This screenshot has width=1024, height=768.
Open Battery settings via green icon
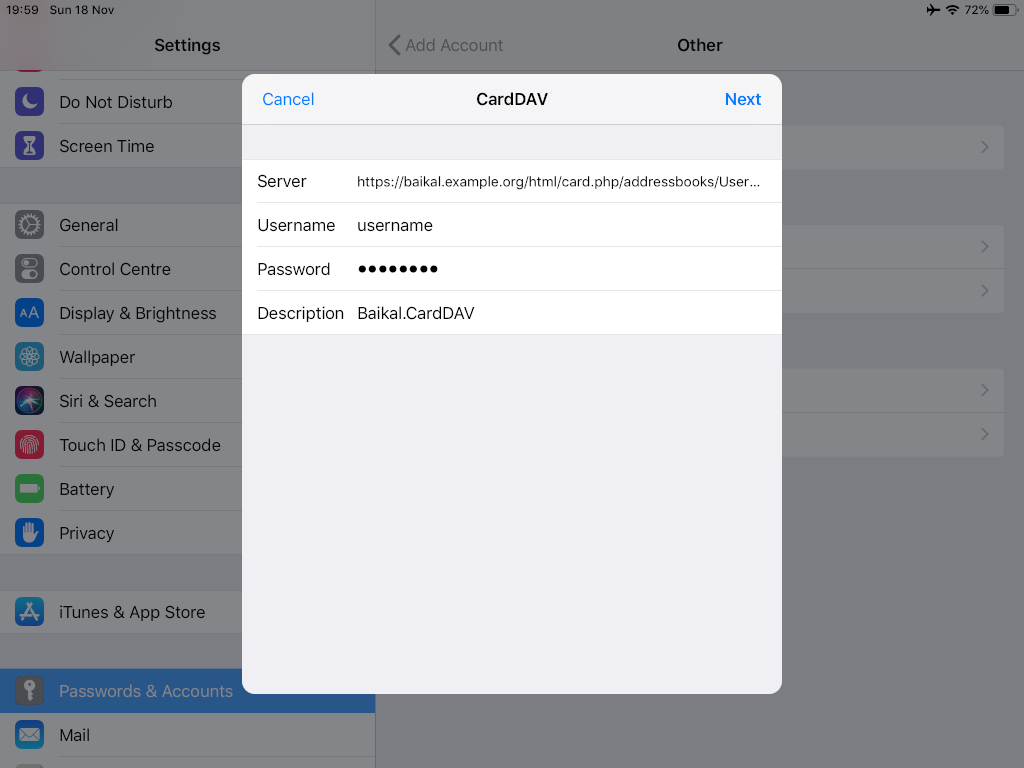pyautogui.click(x=29, y=489)
